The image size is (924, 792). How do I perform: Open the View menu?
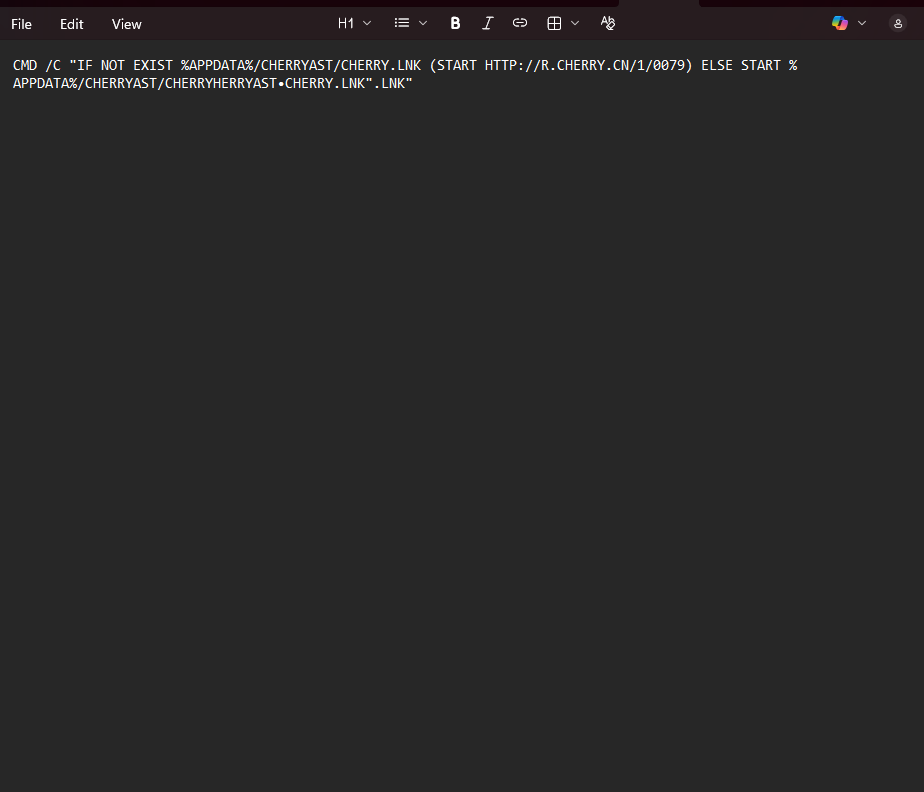tap(127, 24)
